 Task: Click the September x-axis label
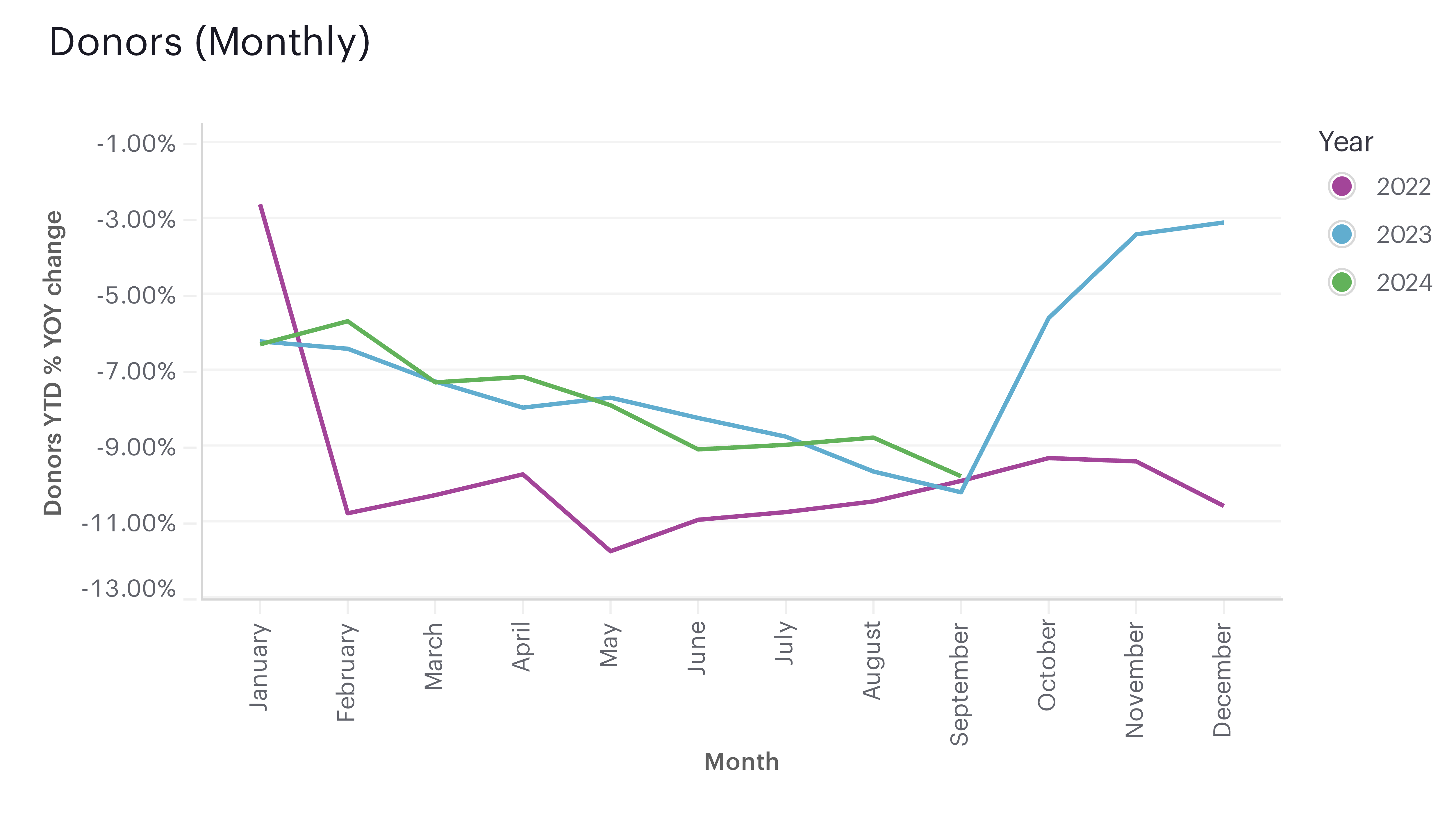pos(960,684)
